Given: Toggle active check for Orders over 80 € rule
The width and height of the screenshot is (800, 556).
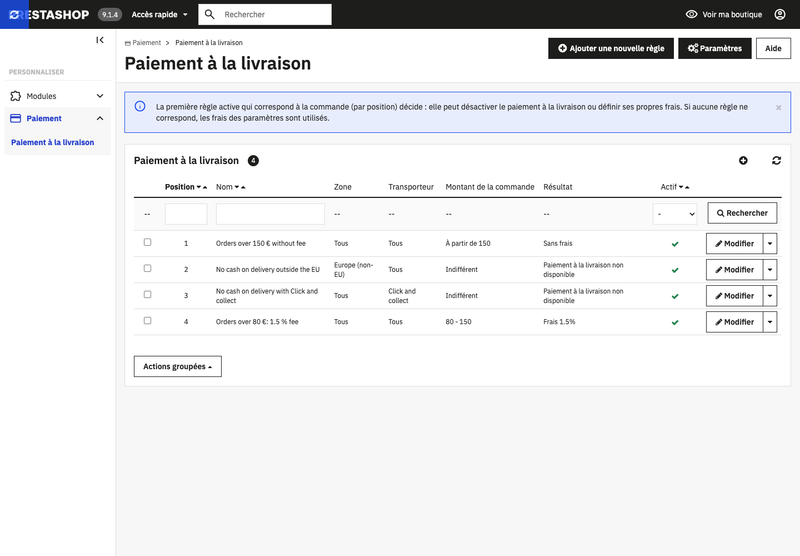Looking at the screenshot, I should 675,322.
